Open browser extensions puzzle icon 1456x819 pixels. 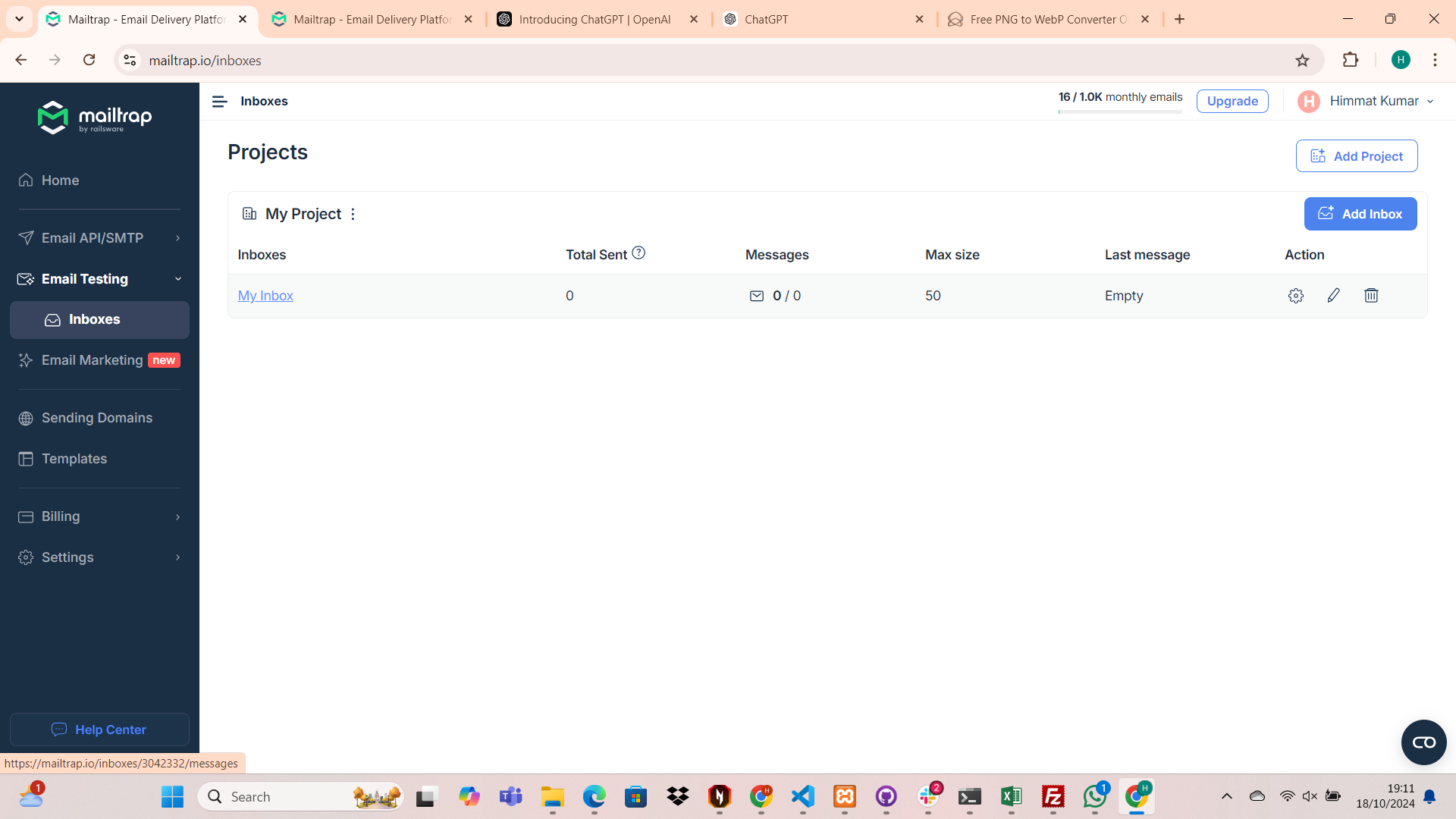(x=1351, y=61)
